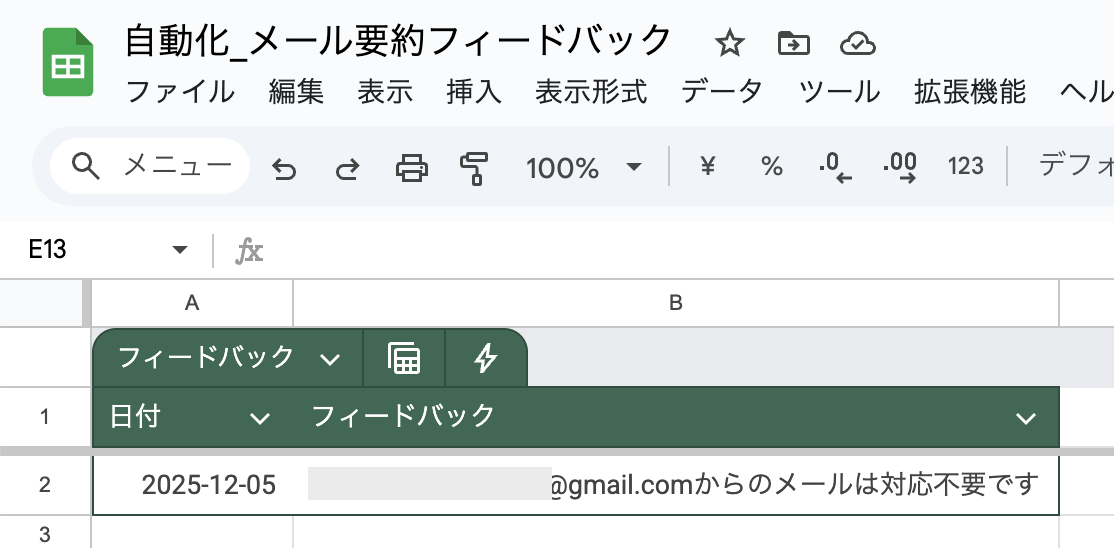Click the table lightning bolt icon

pos(485,358)
